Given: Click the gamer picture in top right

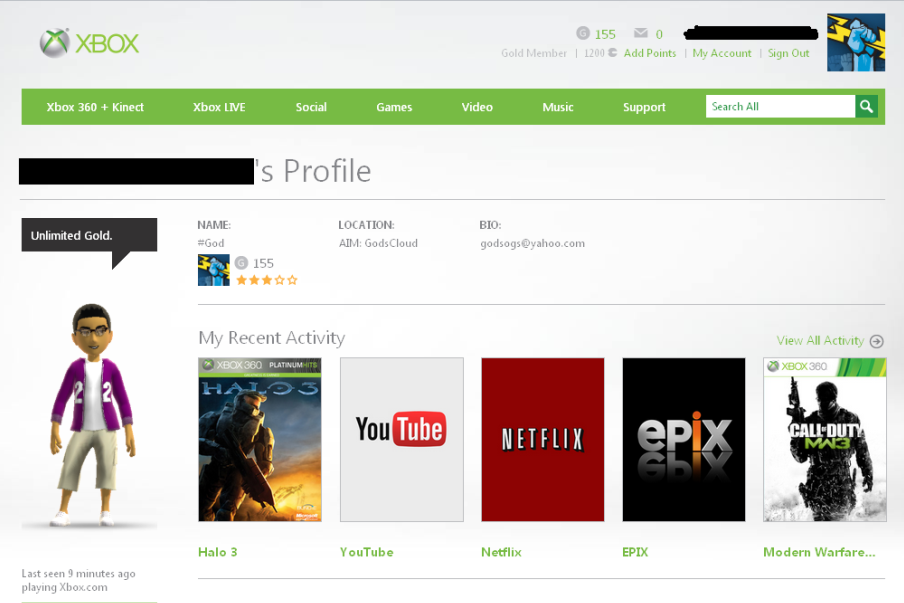Looking at the screenshot, I should click(856, 43).
